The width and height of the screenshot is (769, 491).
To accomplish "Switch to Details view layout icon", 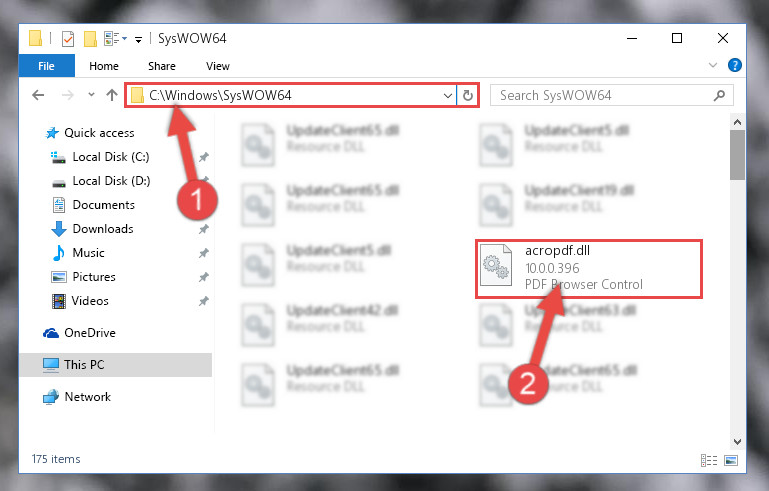I will click(709, 460).
